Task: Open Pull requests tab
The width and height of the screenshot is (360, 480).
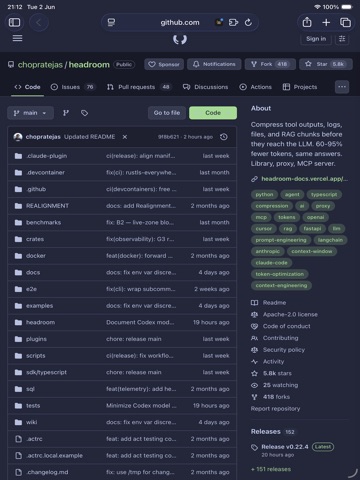Action: click(x=139, y=87)
